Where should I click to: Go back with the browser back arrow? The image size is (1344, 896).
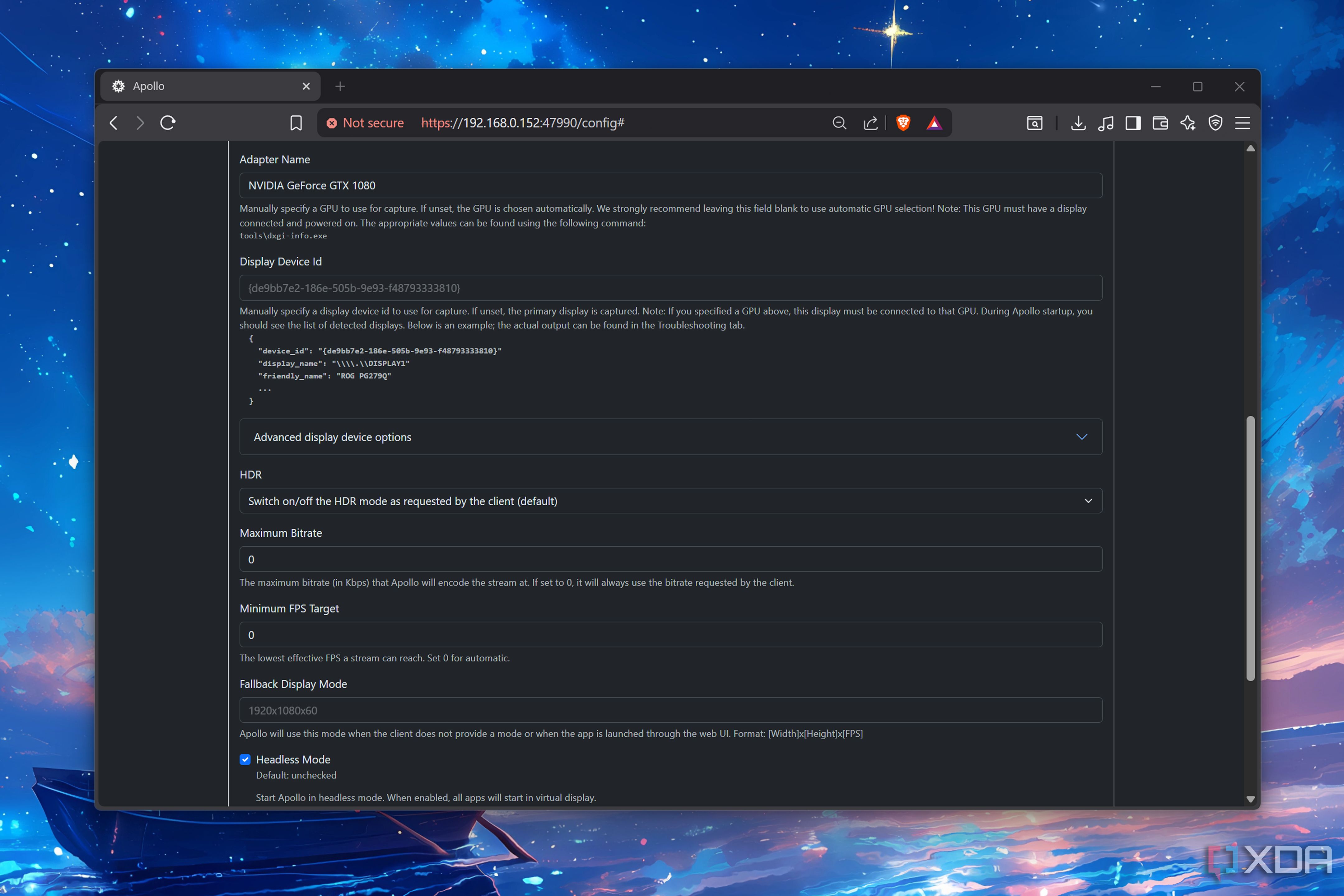114,123
